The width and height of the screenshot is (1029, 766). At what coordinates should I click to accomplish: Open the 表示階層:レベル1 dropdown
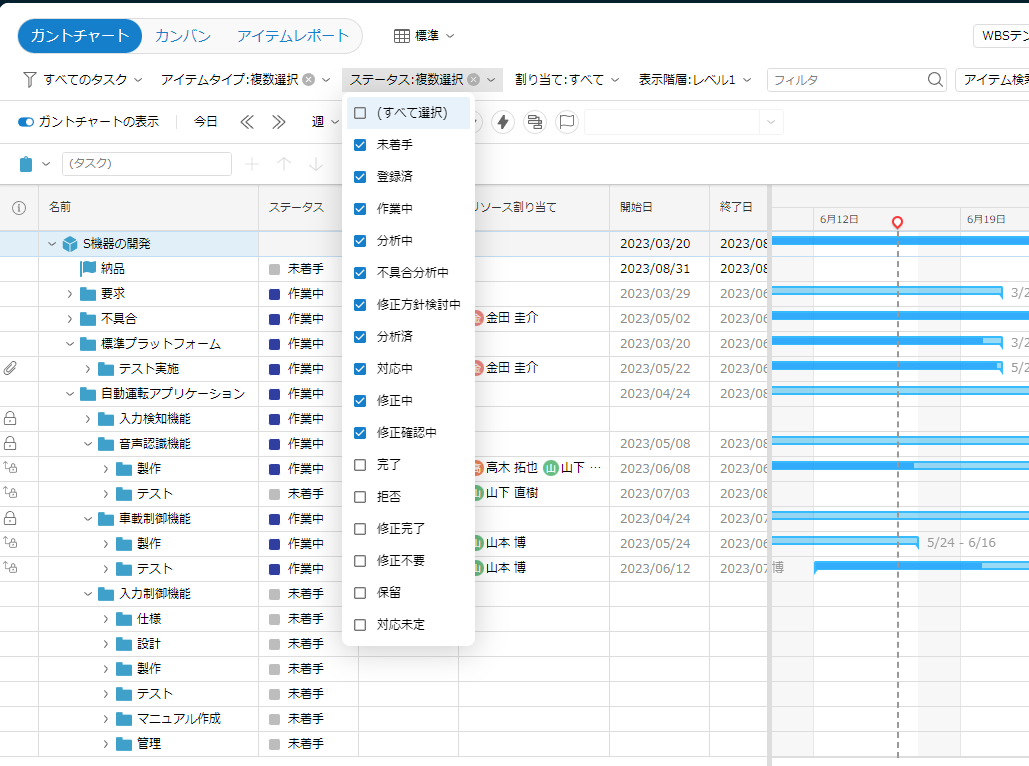694,80
